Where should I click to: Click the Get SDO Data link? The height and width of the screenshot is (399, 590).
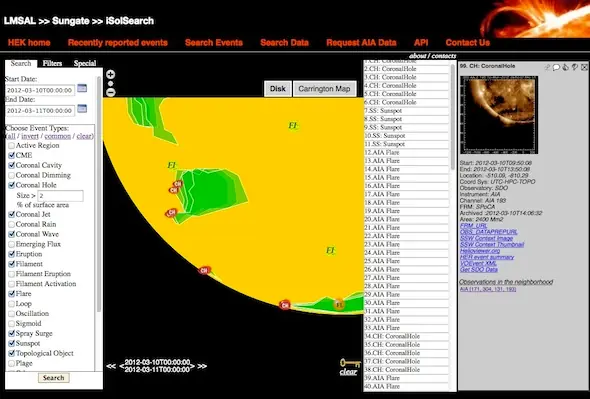[x=479, y=270]
